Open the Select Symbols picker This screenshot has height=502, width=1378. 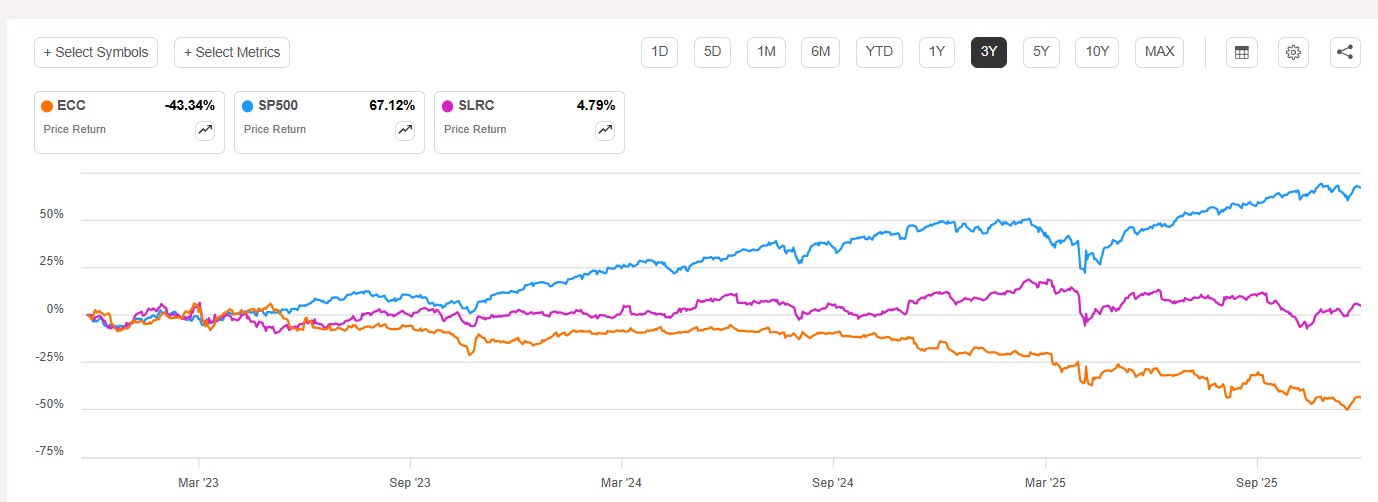click(x=96, y=53)
